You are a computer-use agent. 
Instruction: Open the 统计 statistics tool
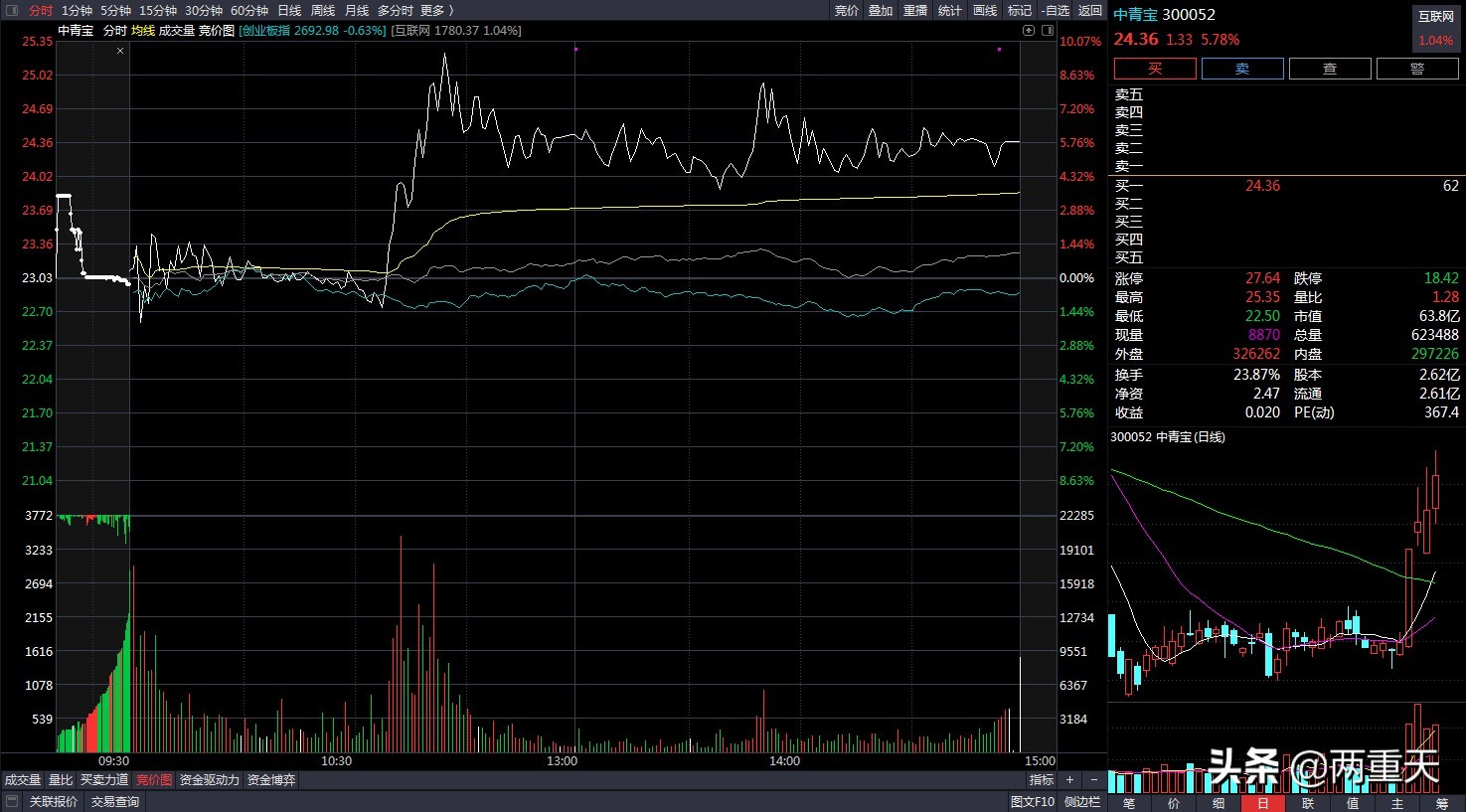coord(950,10)
